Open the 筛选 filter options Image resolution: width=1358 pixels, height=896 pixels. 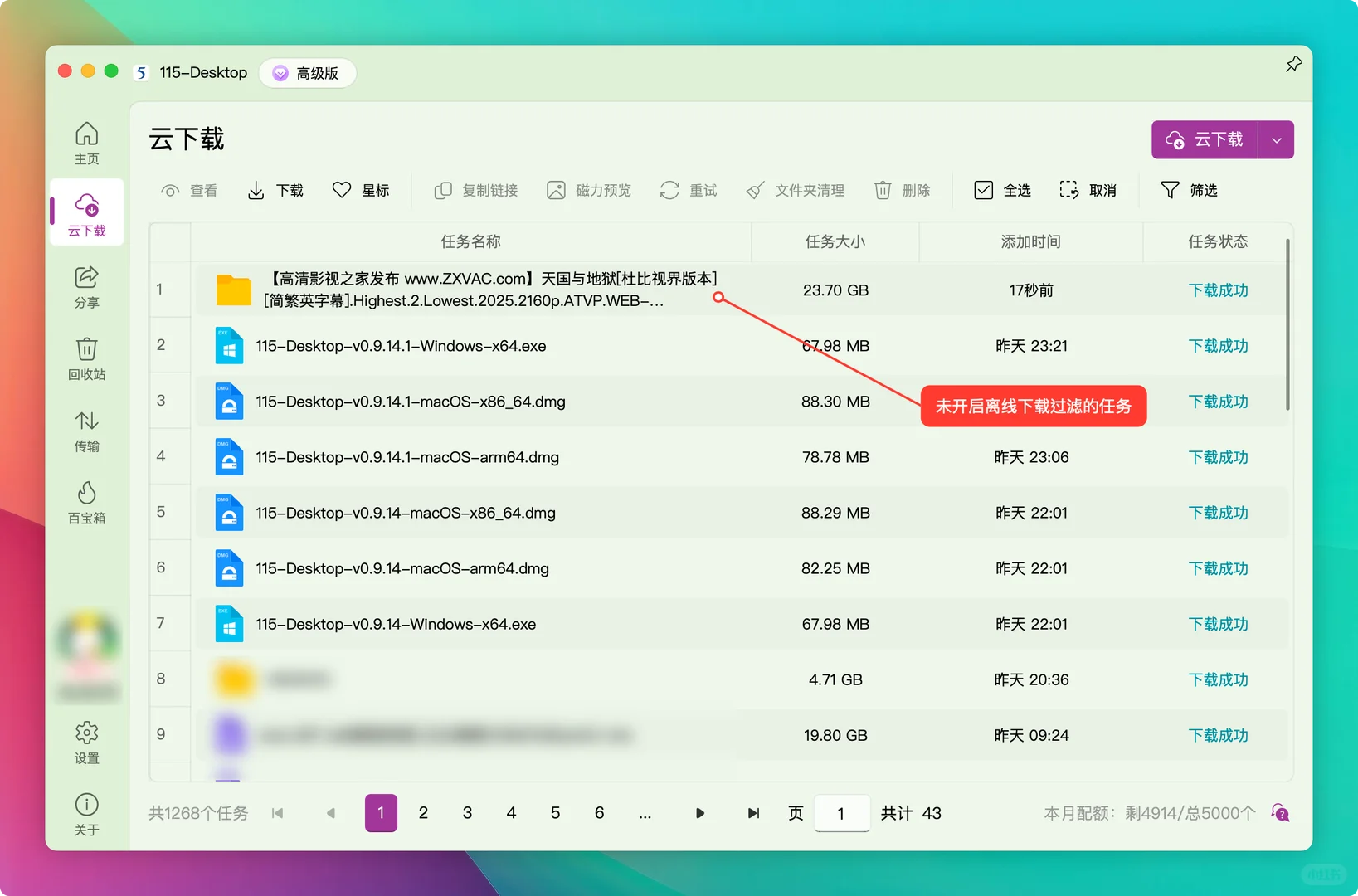(x=1190, y=190)
